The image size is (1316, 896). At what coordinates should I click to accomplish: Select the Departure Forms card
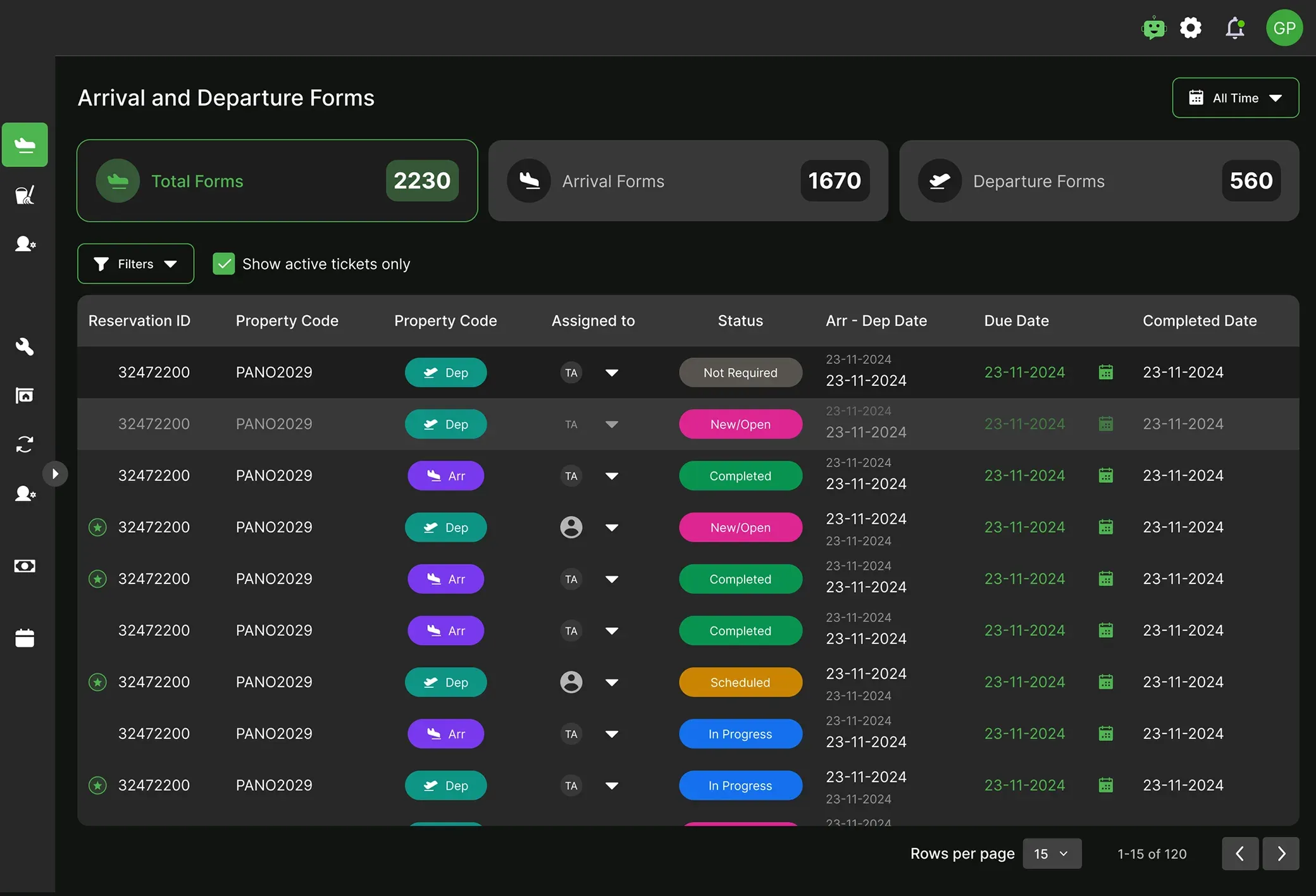click(x=1100, y=181)
